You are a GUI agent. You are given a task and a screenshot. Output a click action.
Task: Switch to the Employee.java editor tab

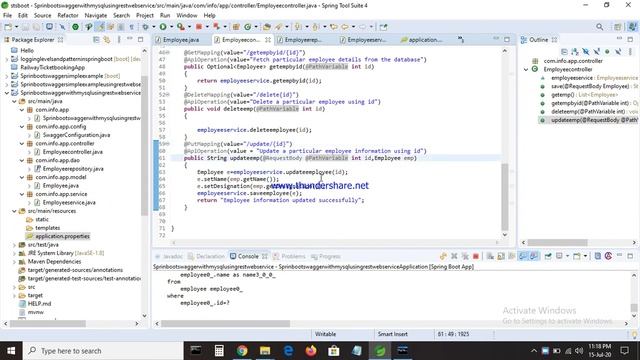[177, 40]
